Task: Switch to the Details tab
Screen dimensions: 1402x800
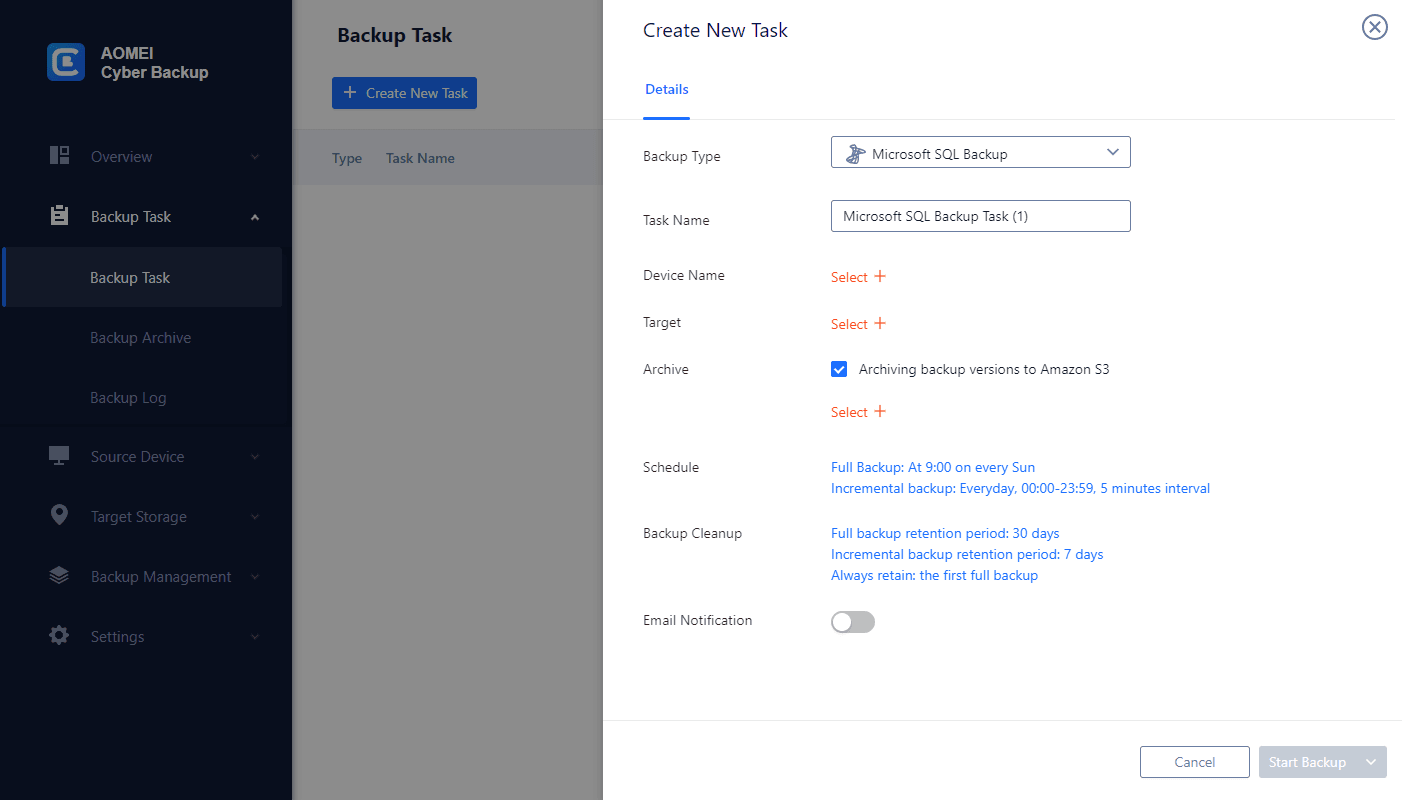Action: [666, 90]
